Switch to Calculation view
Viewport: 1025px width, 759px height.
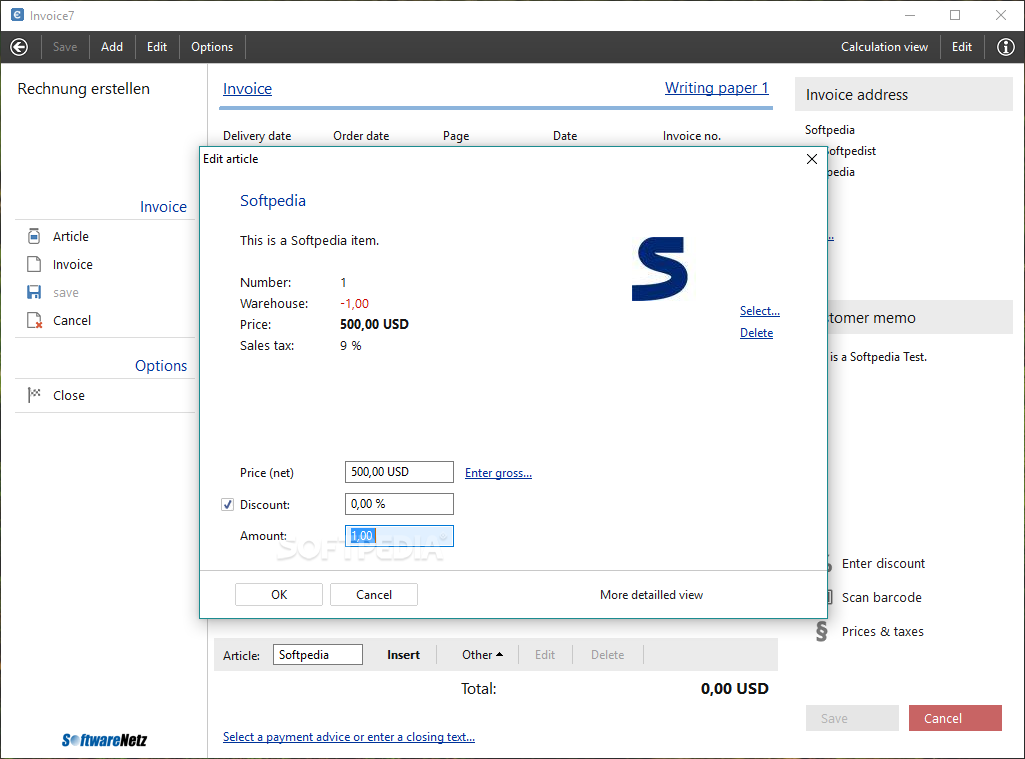tap(884, 47)
